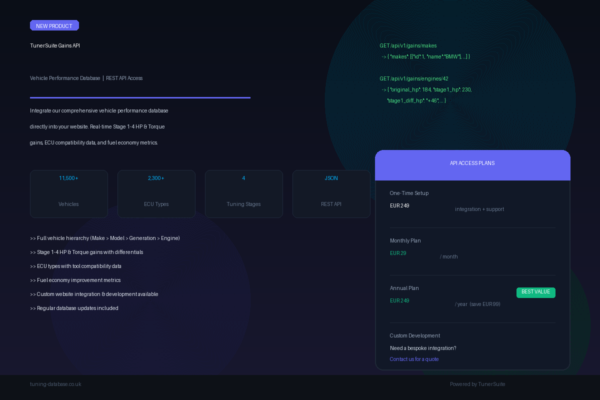This screenshot has width=600, height=400.
Task: Click the Annual Plan label
Action: [x=404, y=288]
